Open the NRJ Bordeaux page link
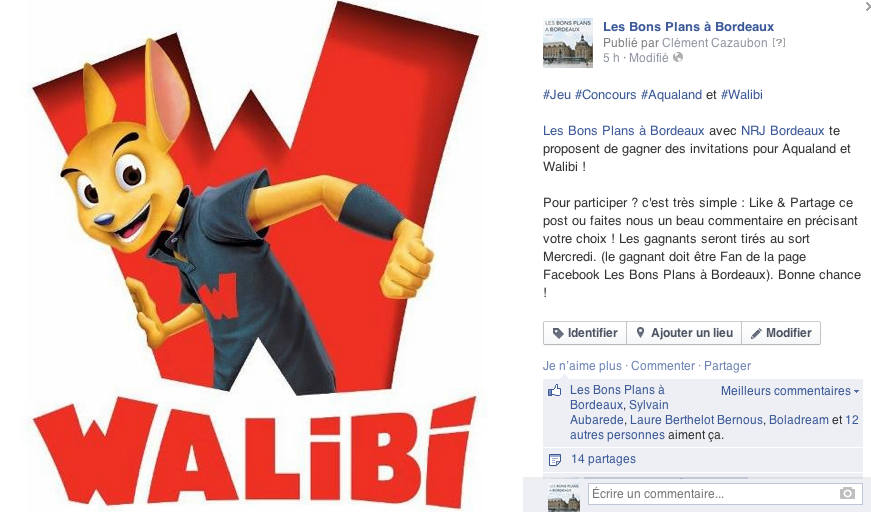The image size is (871, 512). click(x=783, y=131)
